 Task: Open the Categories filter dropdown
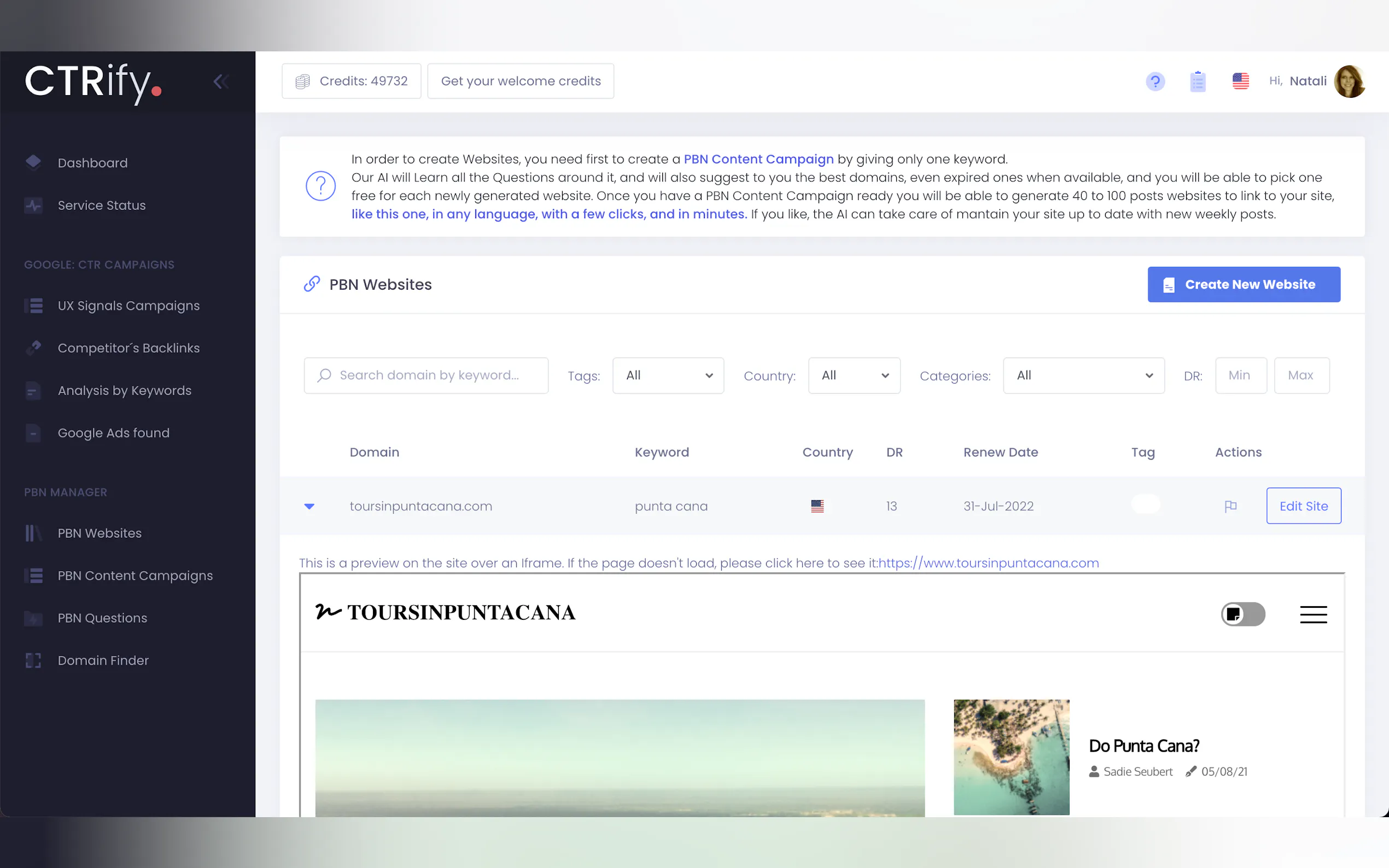1083,376
